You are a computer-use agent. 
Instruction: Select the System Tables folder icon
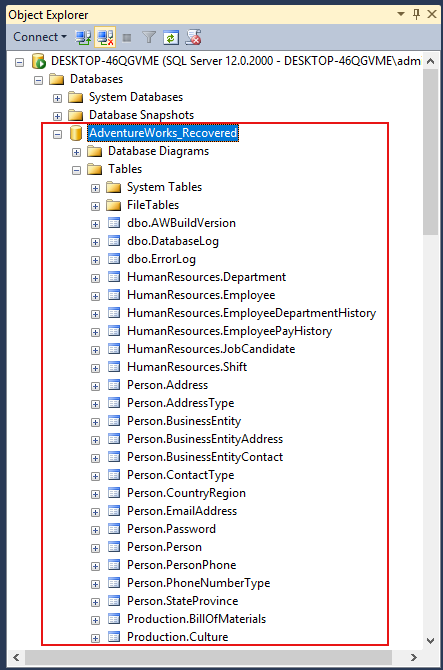[114, 187]
